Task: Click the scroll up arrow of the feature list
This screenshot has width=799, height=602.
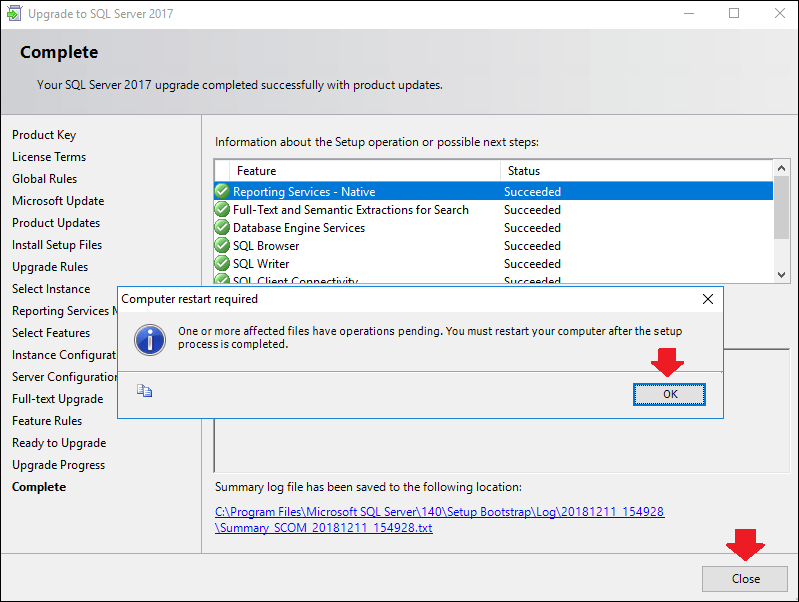Action: (781, 168)
